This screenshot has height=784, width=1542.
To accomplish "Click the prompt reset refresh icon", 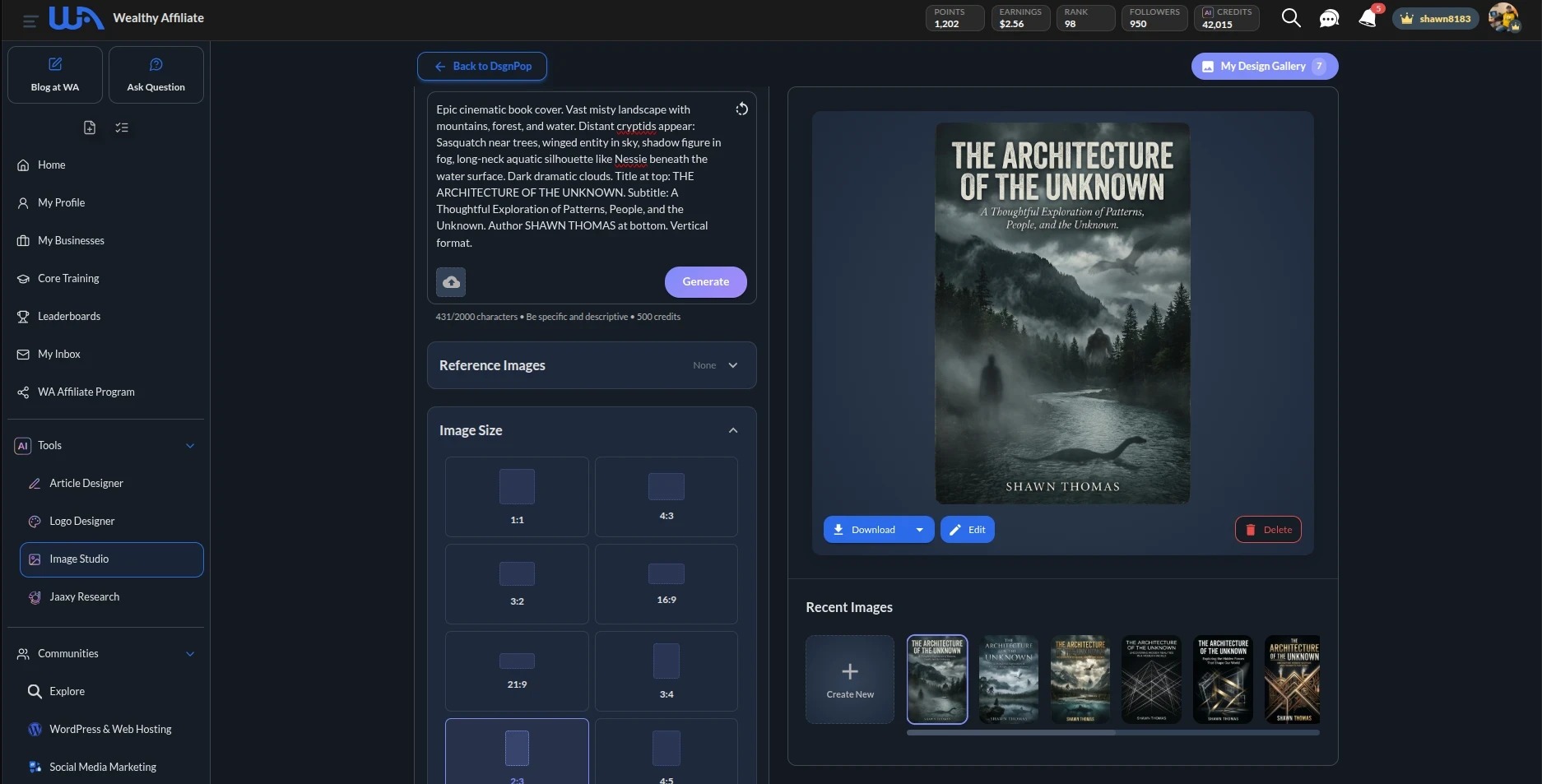I will [x=741, y=109].
